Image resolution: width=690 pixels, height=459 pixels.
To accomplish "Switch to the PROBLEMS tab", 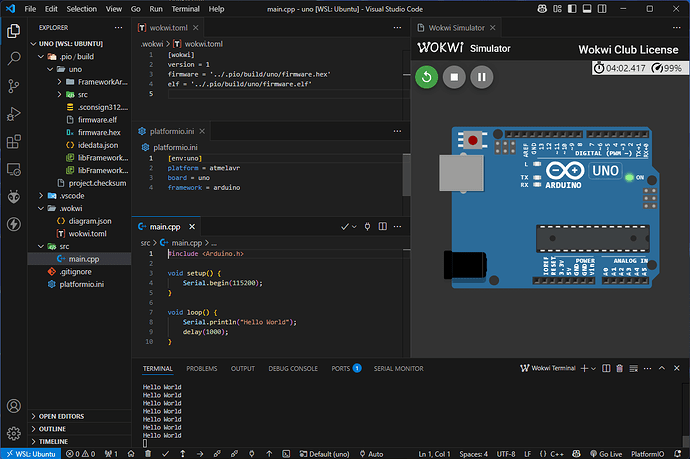I will click(x=202, y=369).
